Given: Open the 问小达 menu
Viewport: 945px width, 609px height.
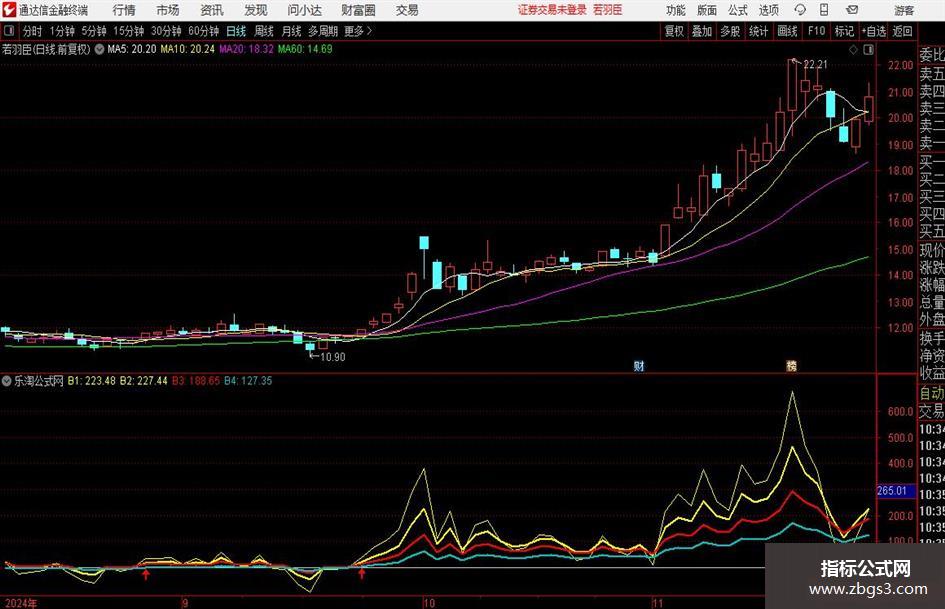Looking at the screenshot, I should (x=304, y=10).
